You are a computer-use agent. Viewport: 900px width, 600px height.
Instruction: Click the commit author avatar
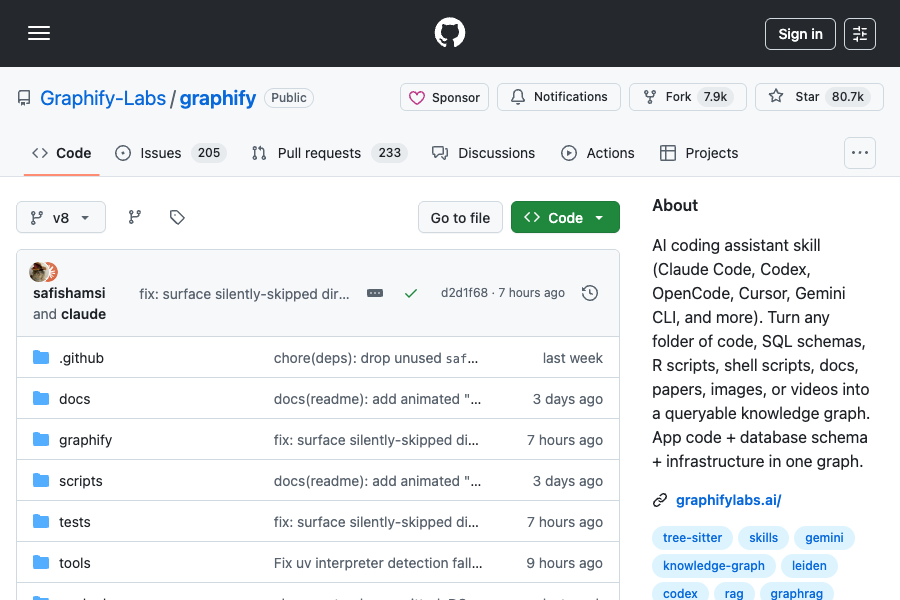coord(39,272)
